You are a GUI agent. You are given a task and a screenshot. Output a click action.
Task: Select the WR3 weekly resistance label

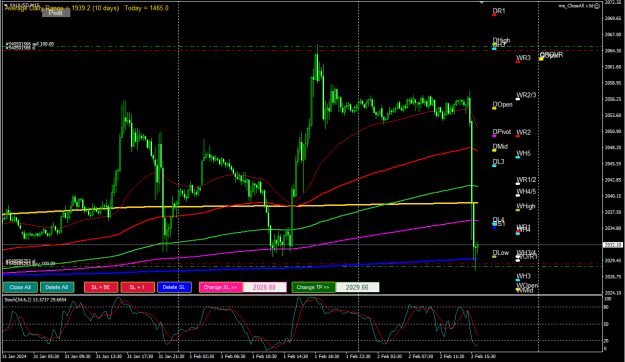tap(523, 58)
